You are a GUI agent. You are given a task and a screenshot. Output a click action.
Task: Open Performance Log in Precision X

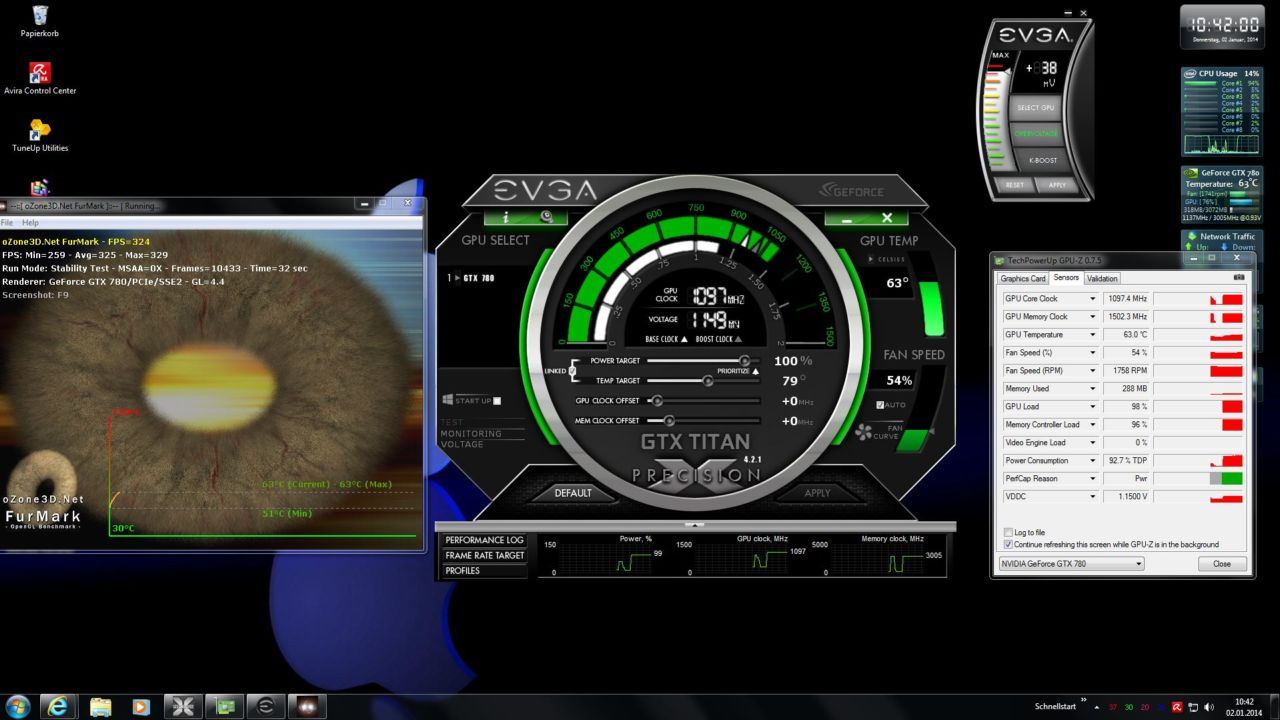pos(484,540)
